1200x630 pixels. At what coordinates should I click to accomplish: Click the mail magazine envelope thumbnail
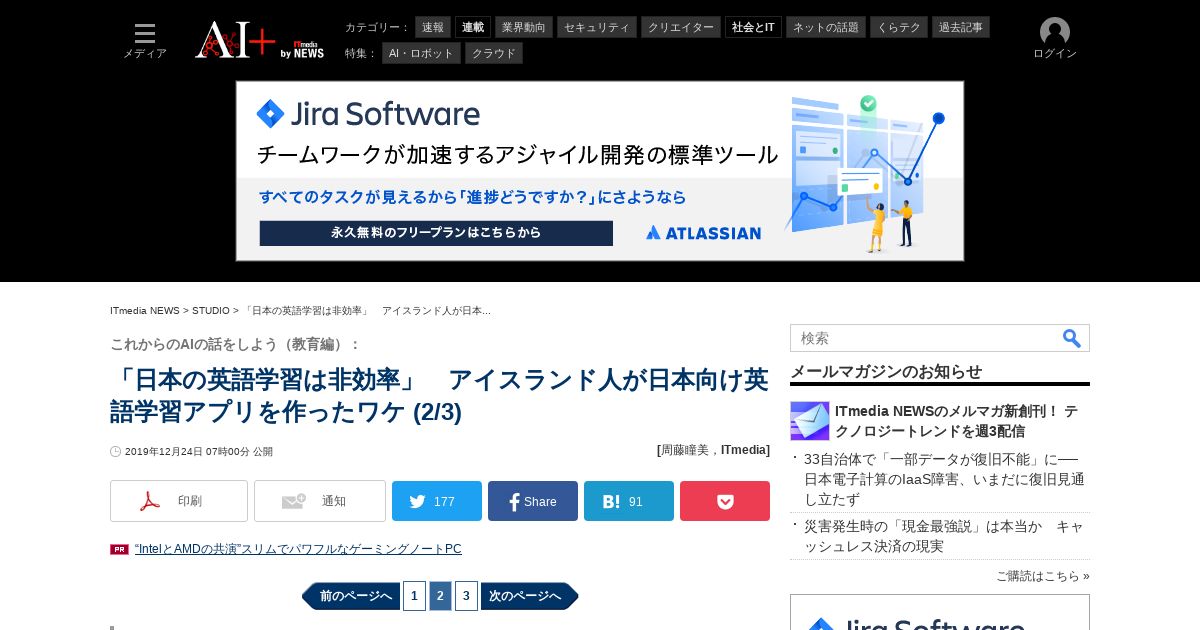point(810,421)
